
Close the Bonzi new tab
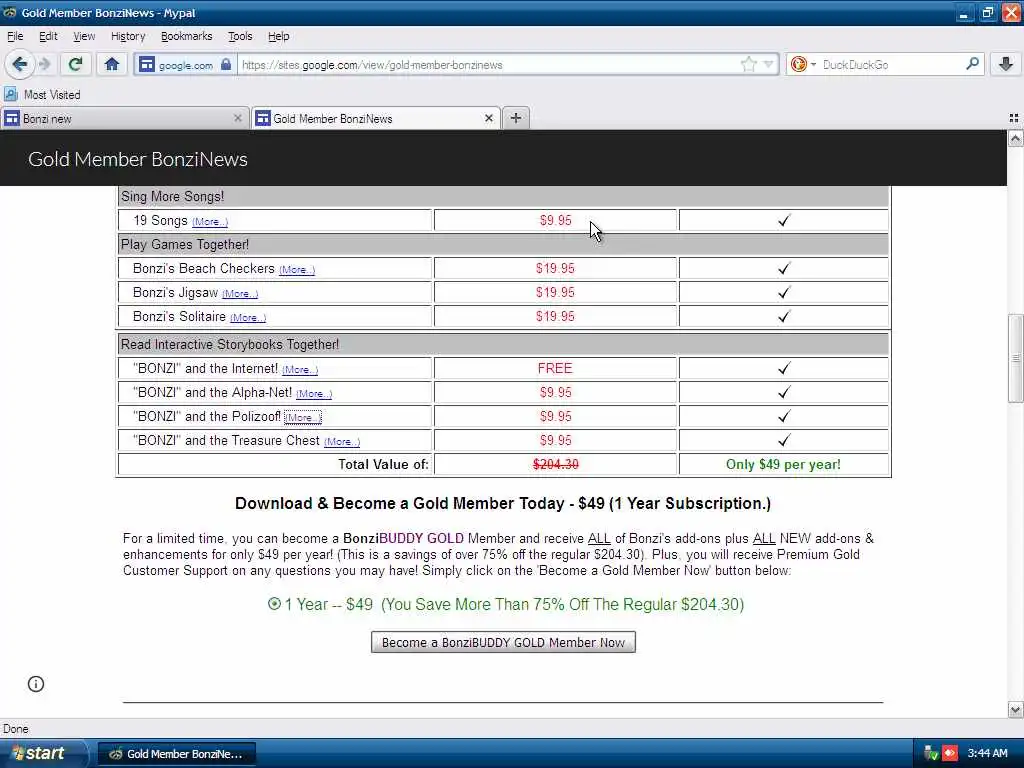pyautogui.click(x=237, y=118)
